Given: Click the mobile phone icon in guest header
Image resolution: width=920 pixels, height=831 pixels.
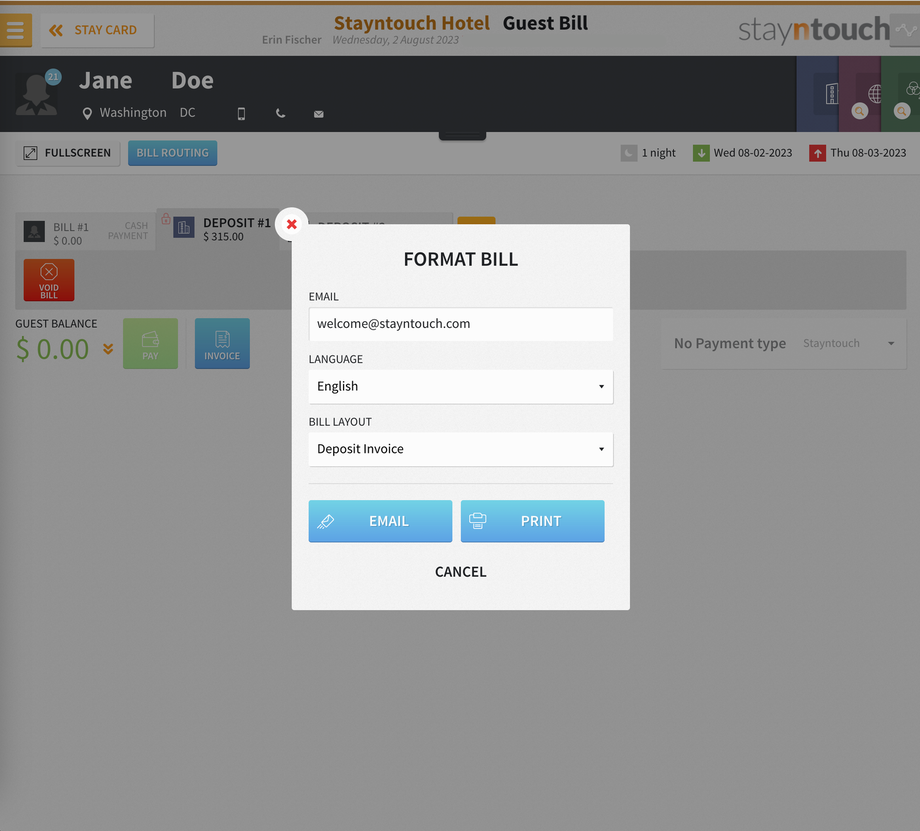Looking at the screenshot, I should pyautogui.click(x=241, y=114).
